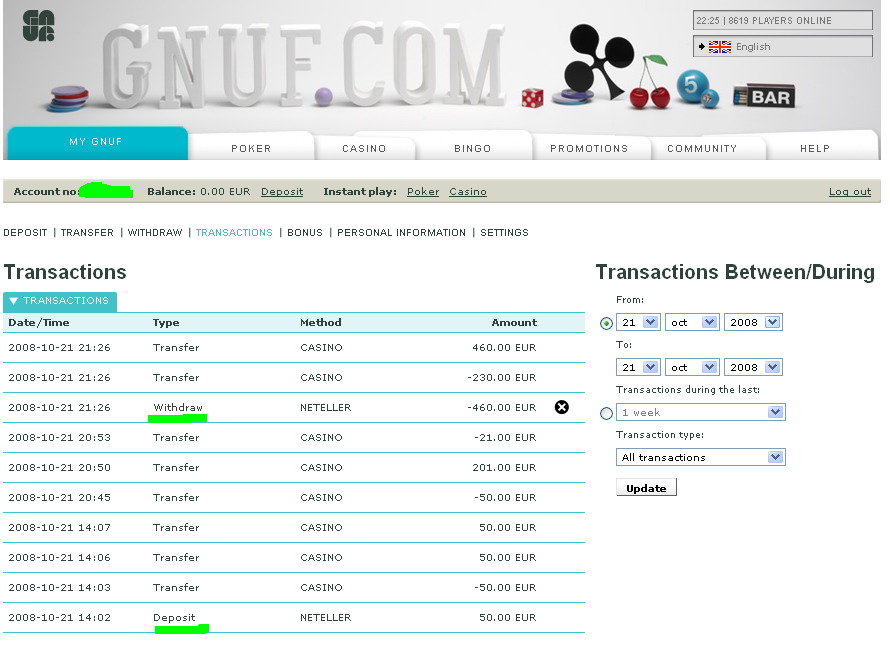Click the red dice in the banner
This screenshot has height=656, width=890.
(532, 98)
